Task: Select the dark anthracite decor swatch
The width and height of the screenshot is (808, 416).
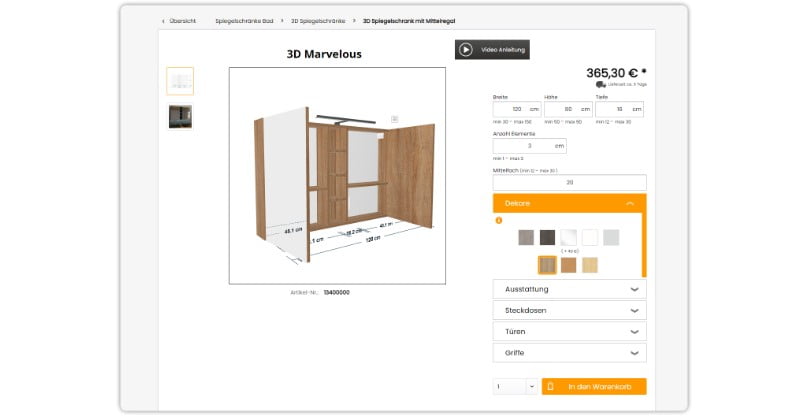Action: tap(547, 237)
